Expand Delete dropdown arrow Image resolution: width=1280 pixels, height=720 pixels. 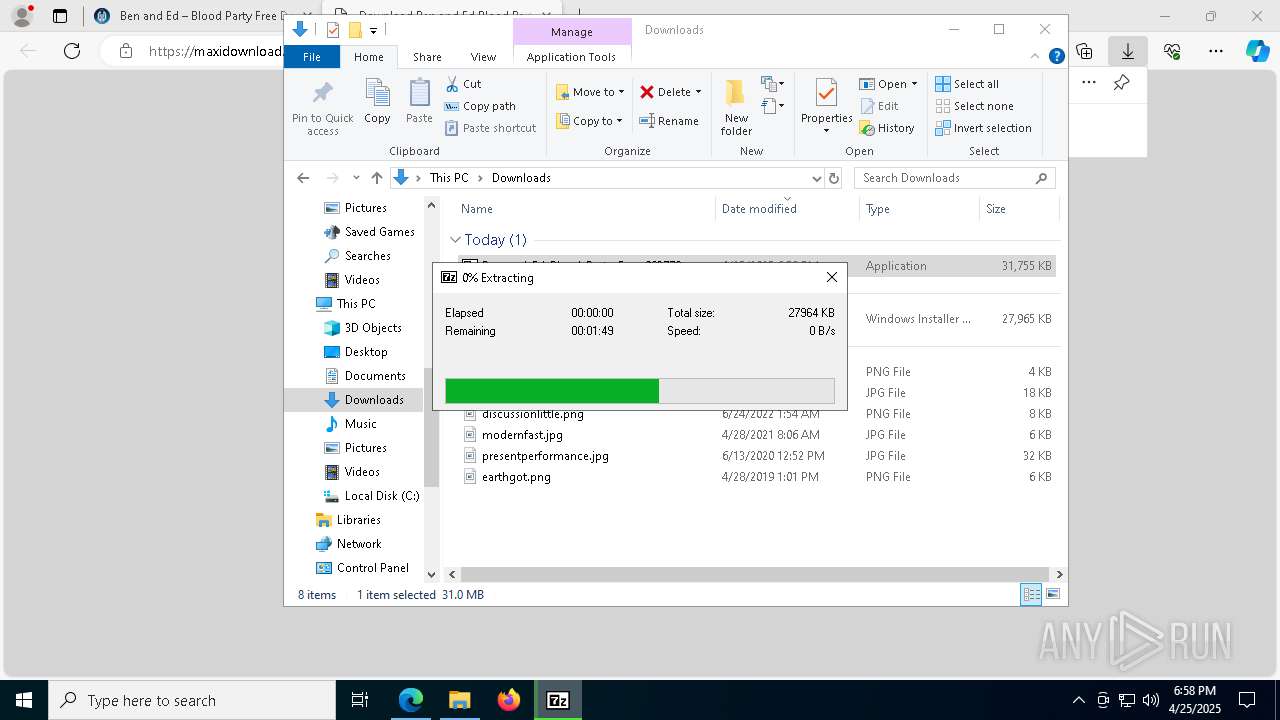click(698, 92)
